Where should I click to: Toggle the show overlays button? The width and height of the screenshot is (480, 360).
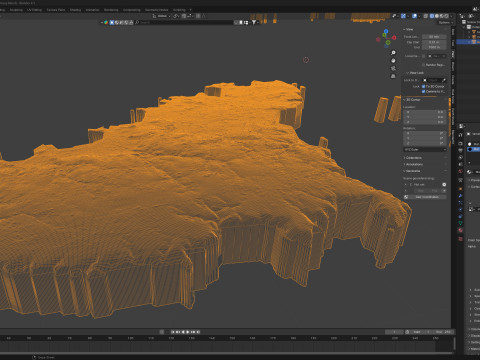(414, 16)
